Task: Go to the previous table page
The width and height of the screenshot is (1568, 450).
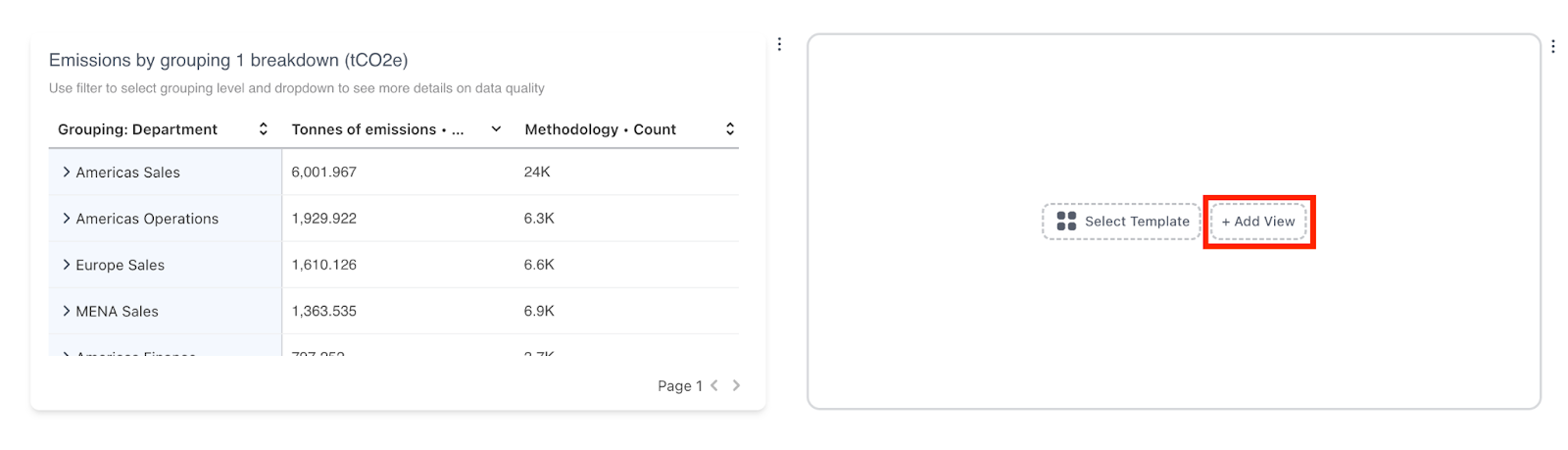Action: tap(714, 385)
